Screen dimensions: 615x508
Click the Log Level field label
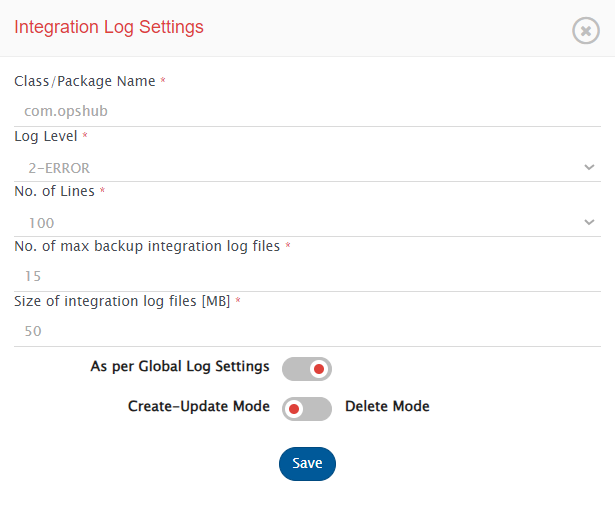coord(45,136)
